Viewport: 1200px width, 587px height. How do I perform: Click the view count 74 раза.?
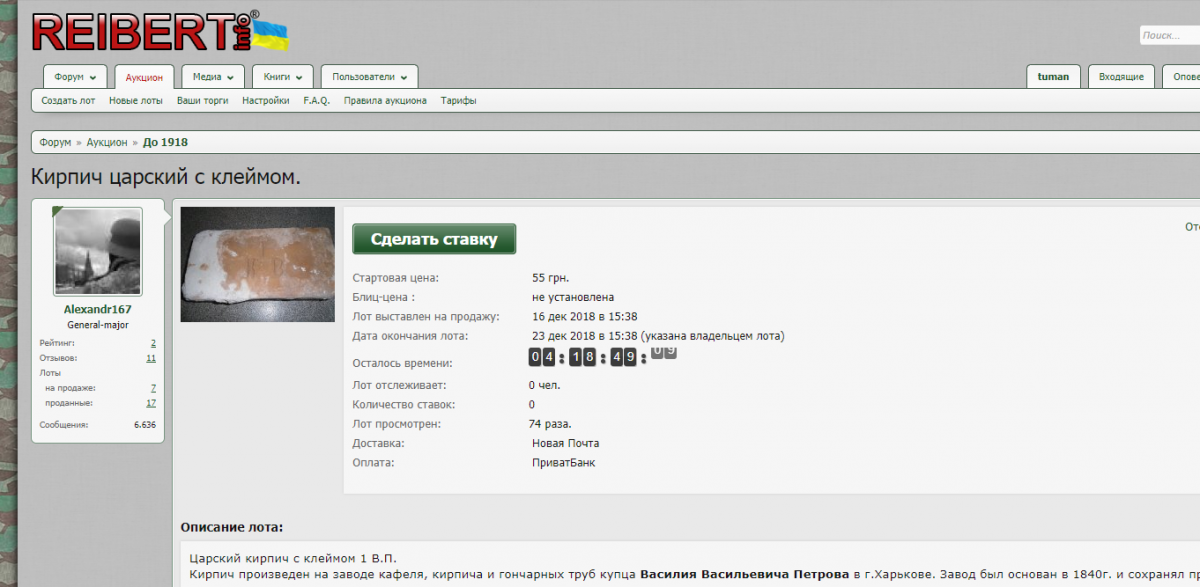pos(550,424)
